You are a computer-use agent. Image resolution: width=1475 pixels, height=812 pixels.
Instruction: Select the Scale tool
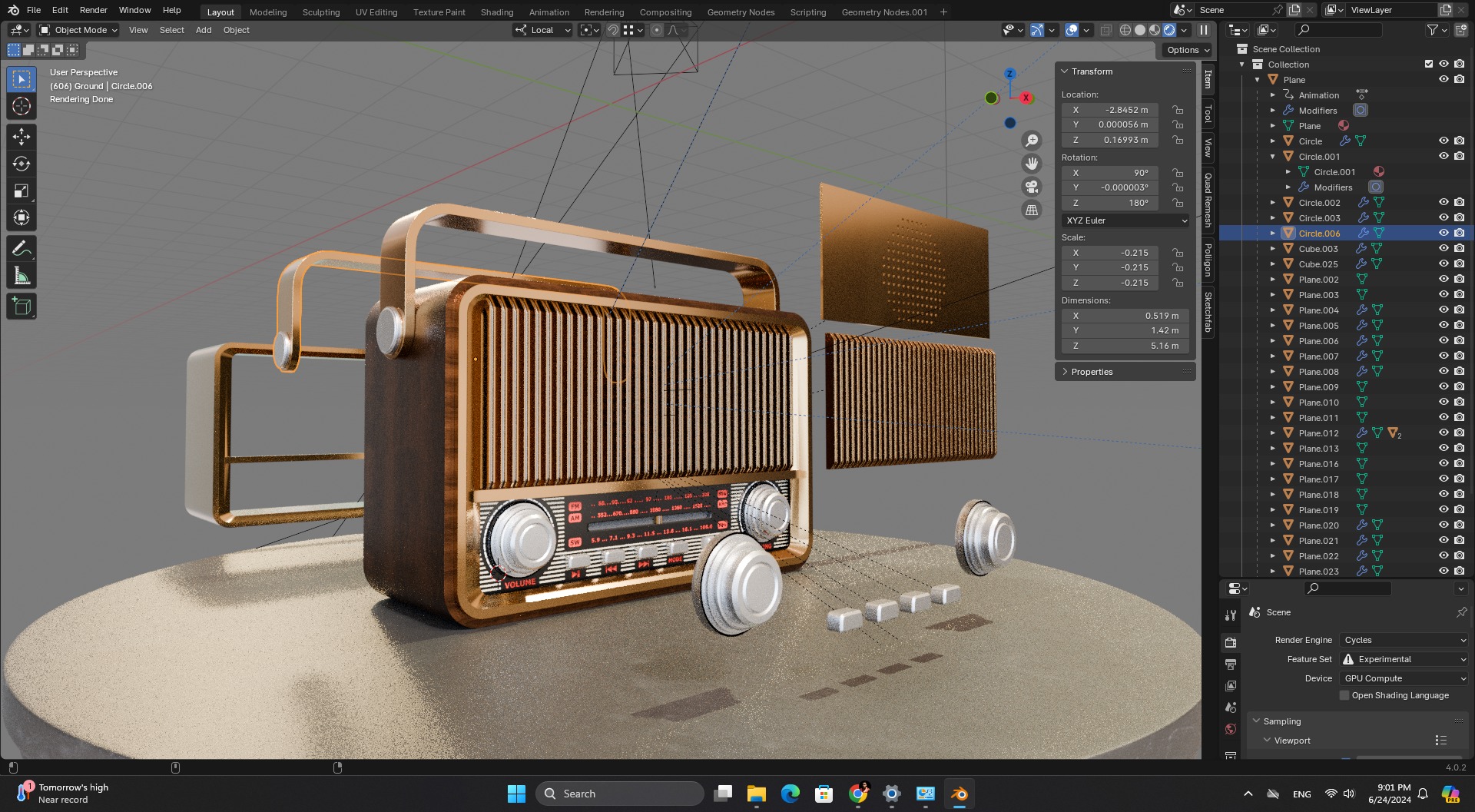(x=22, y=191)
